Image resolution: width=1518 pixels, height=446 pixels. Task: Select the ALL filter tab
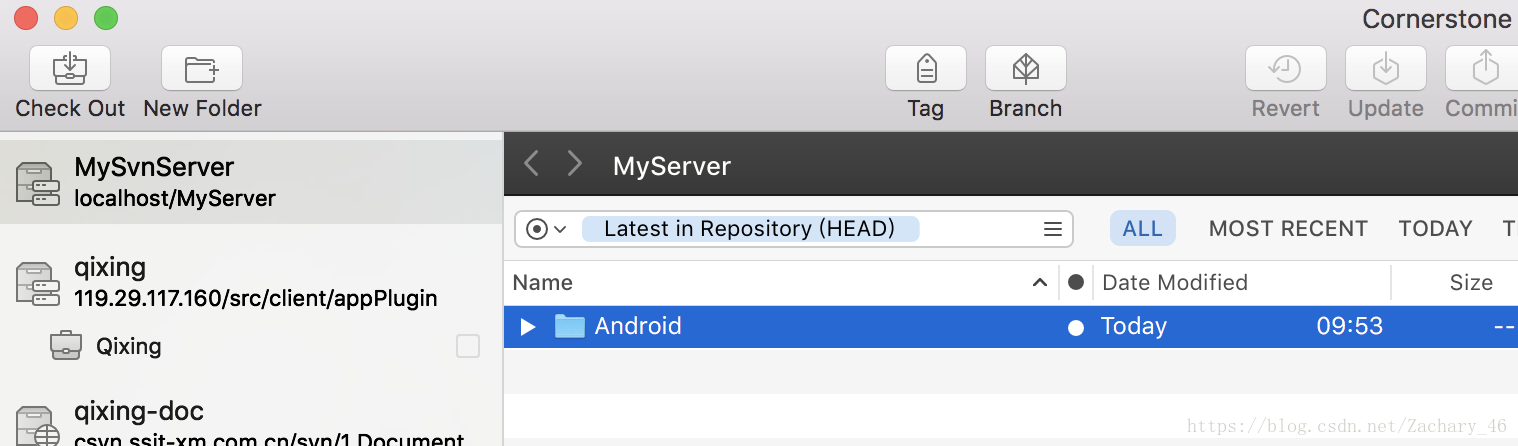pos(1143,228)
